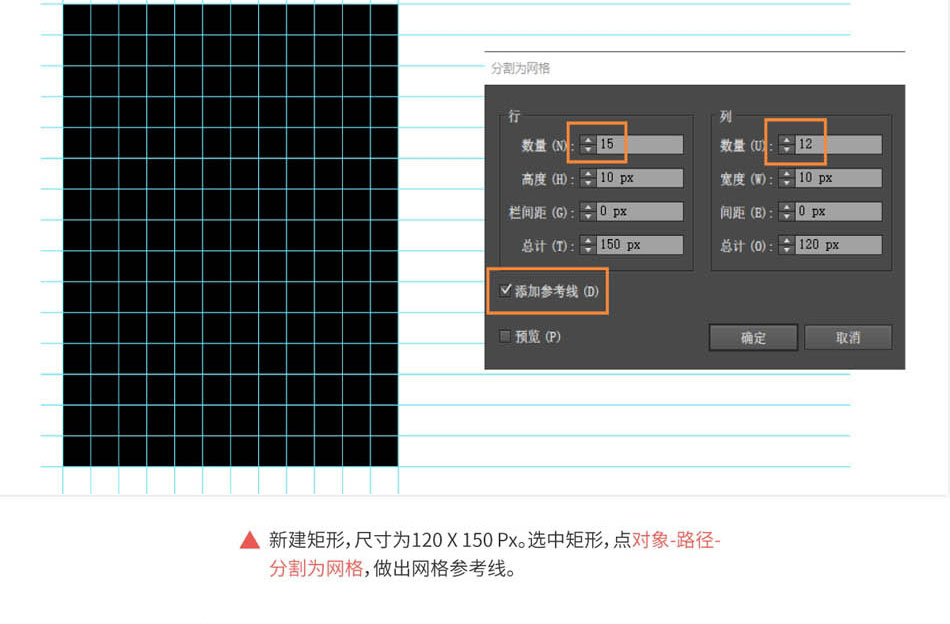
Task: Cancel the dialog with the 取消 button
Action: [848, 337]
